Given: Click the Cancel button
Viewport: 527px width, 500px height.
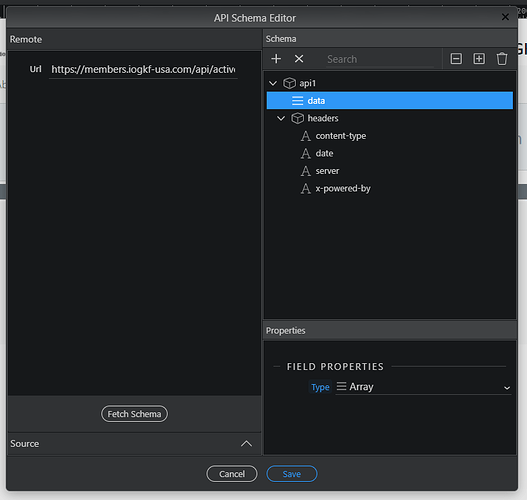Looking at the screenshot, I should pos(232,474).
